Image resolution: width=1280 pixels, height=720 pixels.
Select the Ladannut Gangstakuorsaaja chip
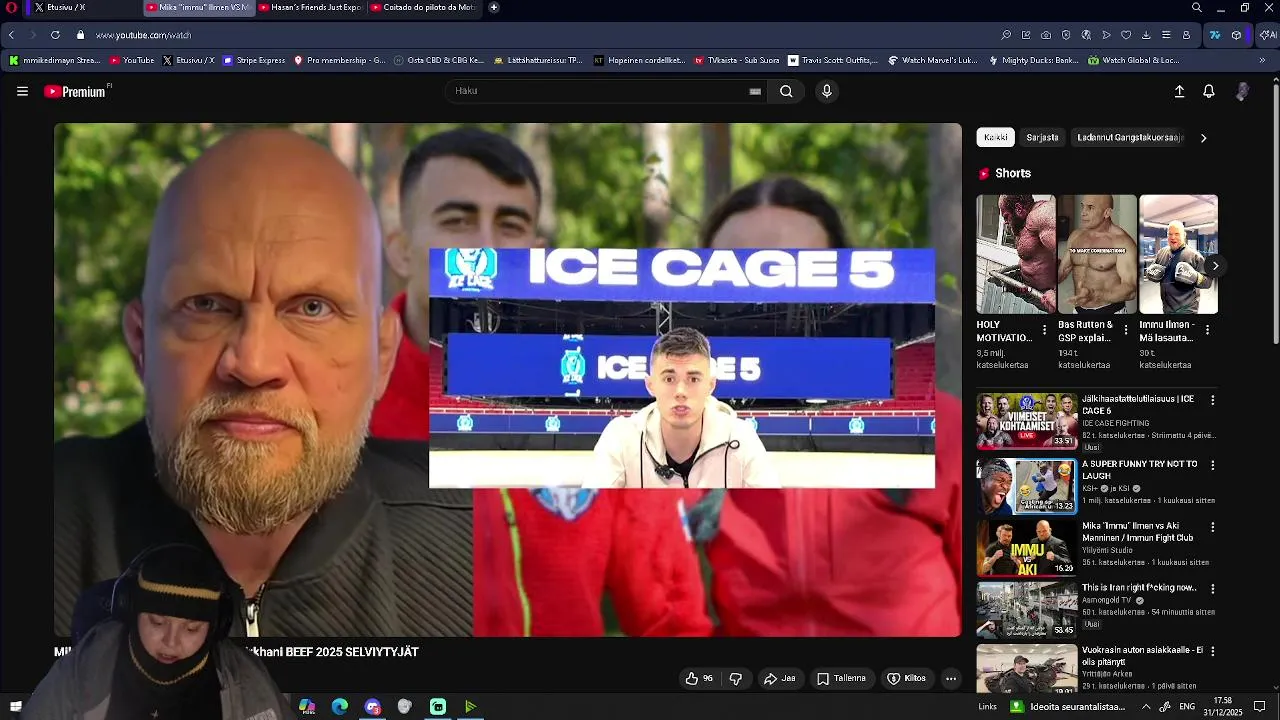[x=1130, y=137]
